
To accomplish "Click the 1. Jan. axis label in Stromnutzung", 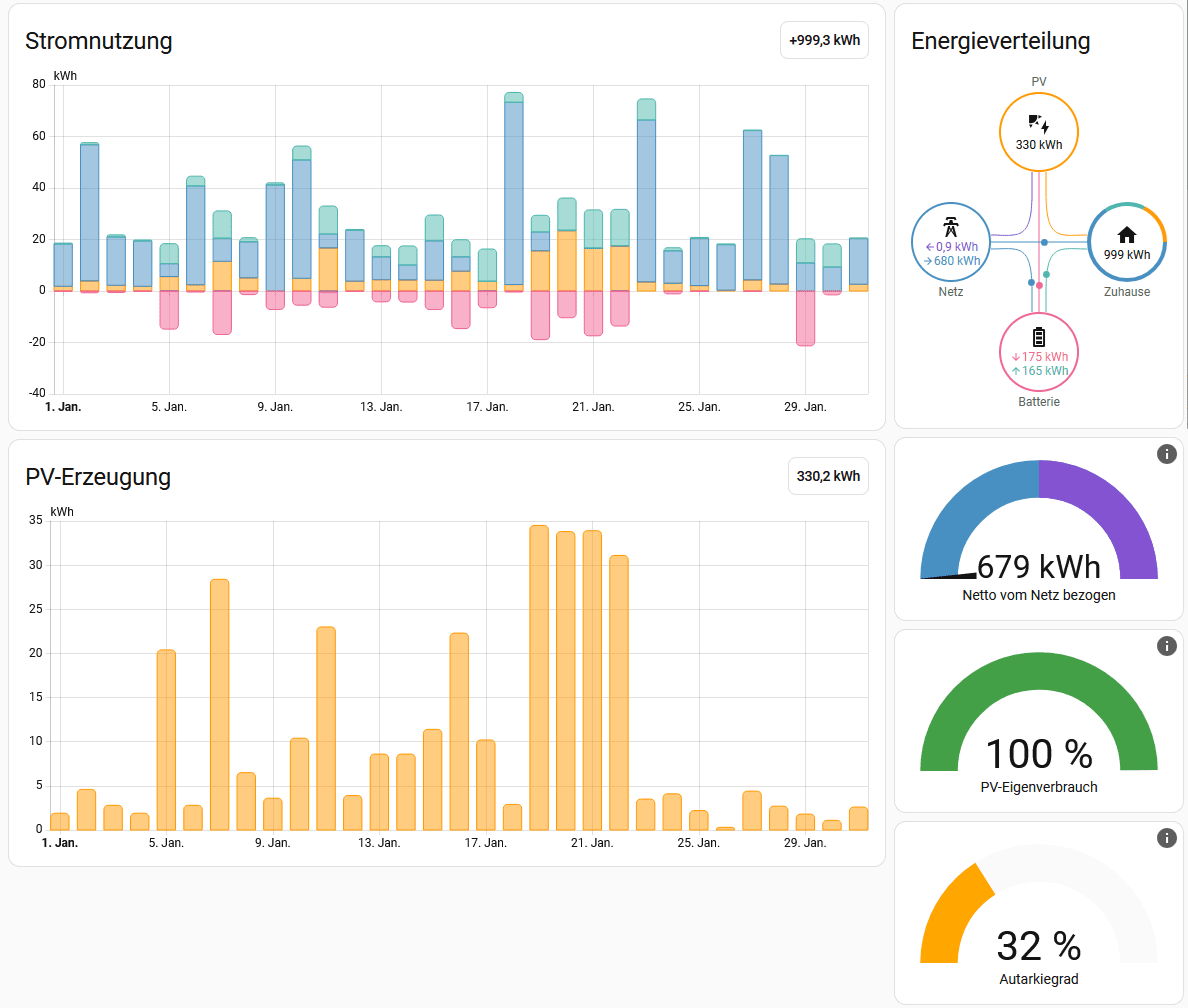I will pyautogui.click(x=63, y=407).
